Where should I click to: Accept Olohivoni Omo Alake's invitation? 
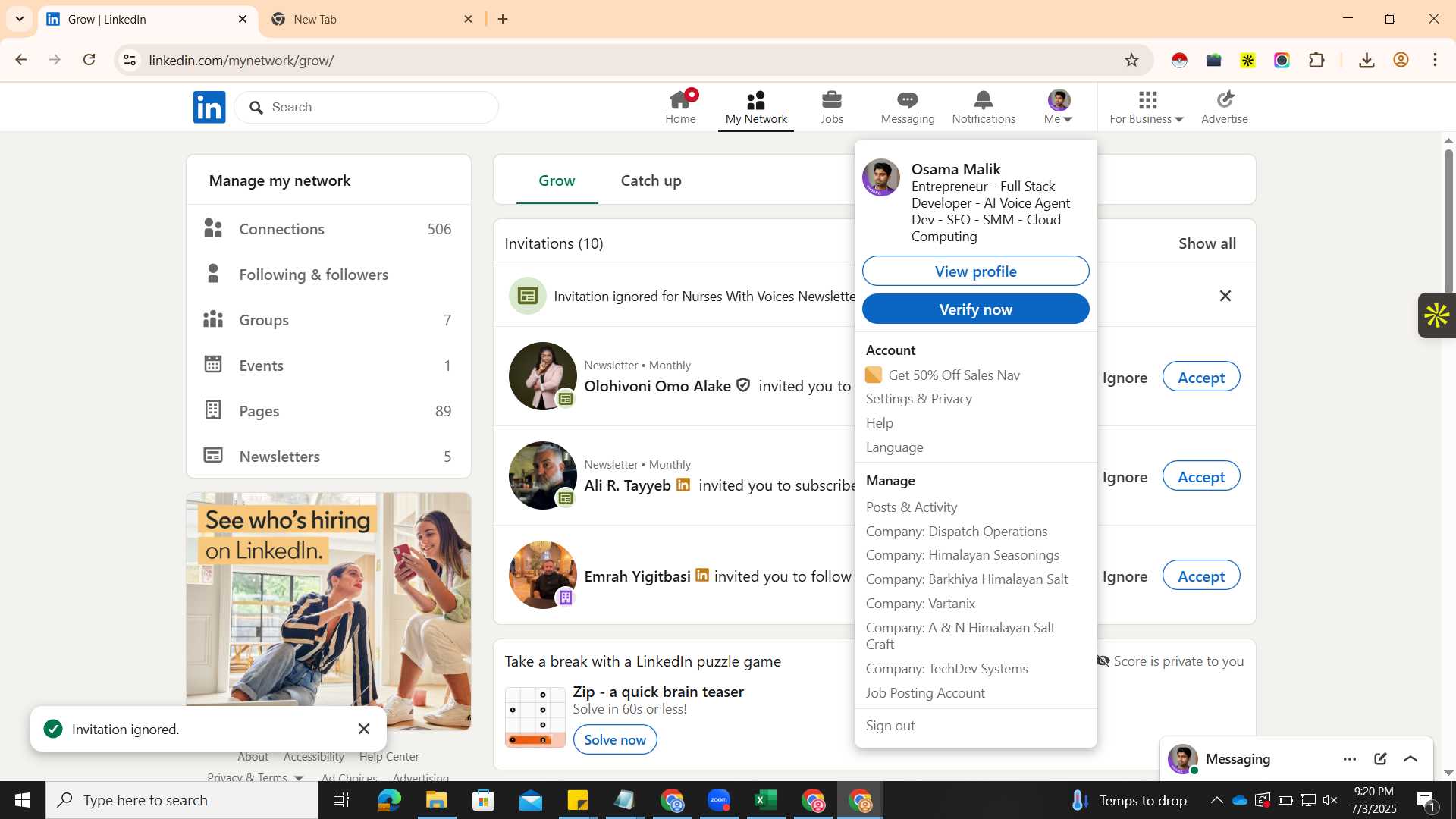[x=1200, y=377]
